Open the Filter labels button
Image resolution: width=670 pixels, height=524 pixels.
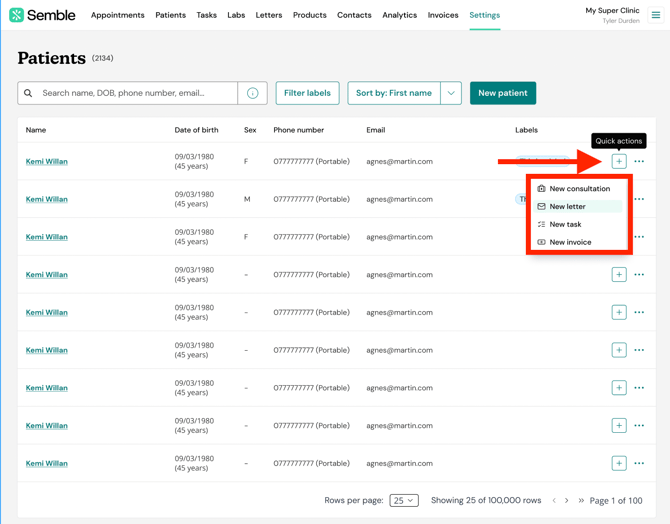[x=307, y=93]
